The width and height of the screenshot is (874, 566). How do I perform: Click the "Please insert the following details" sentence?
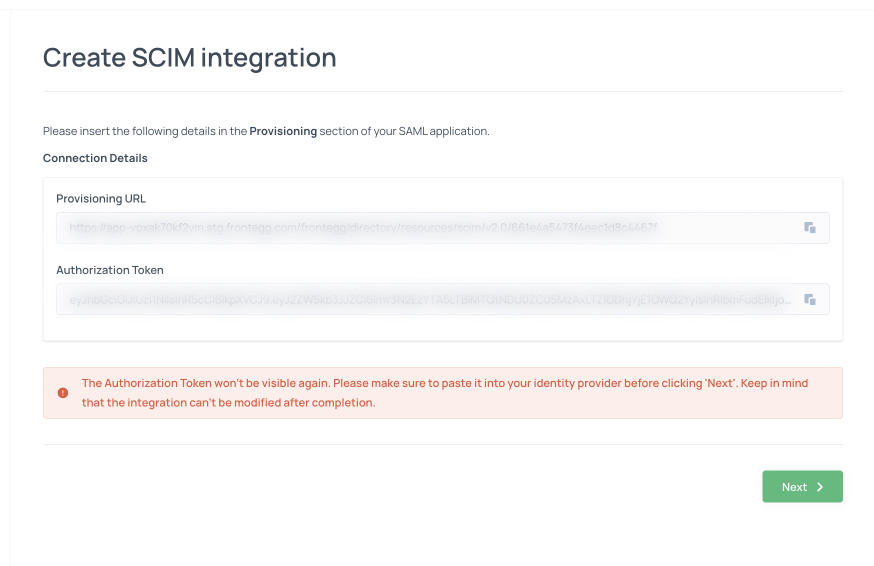[x=144, y=131]
